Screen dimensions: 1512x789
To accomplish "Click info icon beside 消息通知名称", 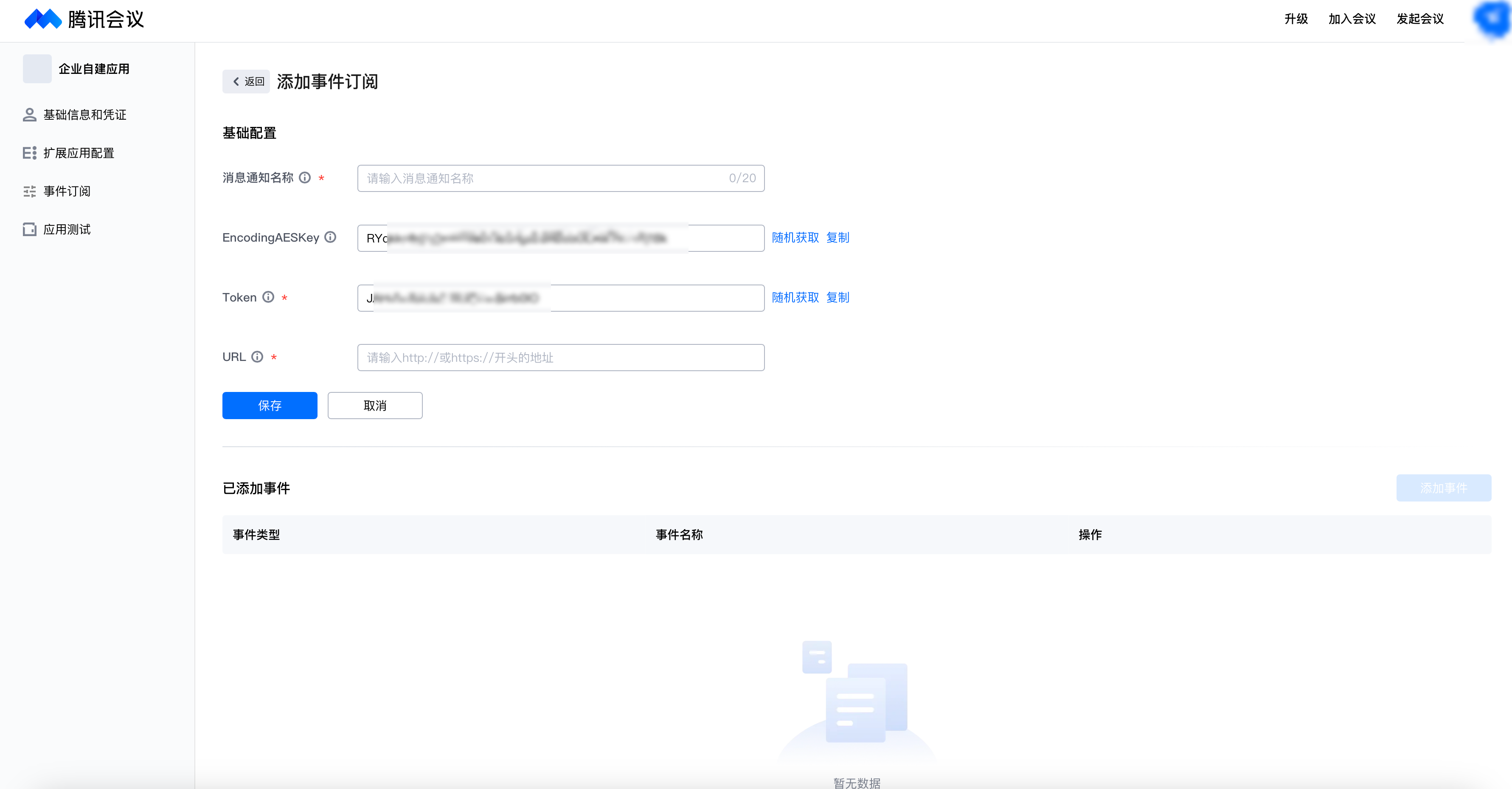I will [305, 177].
